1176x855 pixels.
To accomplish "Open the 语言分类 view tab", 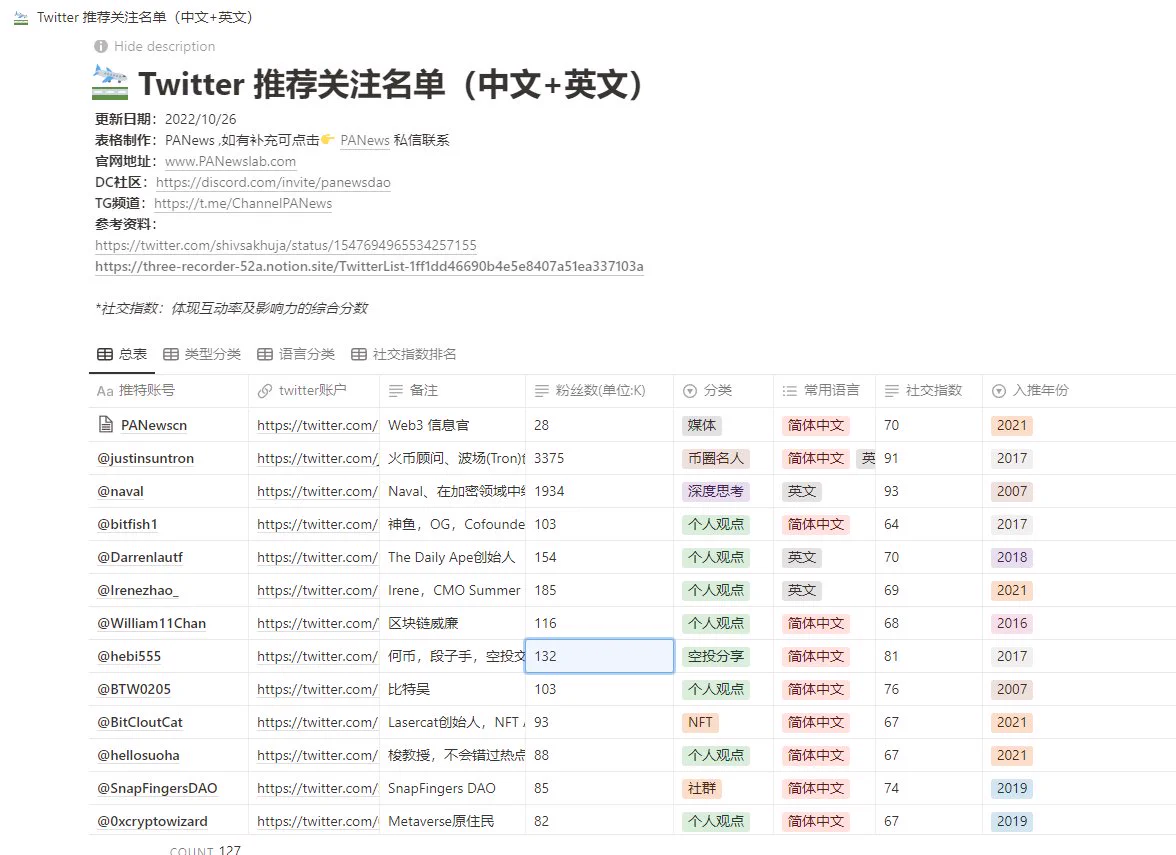I will pos(296,354).
